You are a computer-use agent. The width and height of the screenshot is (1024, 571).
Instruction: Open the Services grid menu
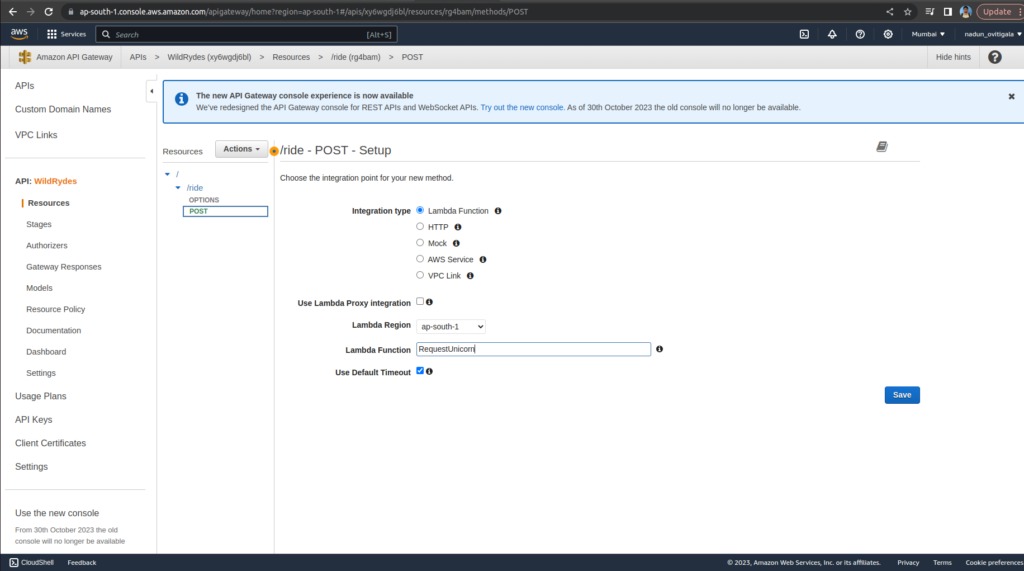coord(66,34)
